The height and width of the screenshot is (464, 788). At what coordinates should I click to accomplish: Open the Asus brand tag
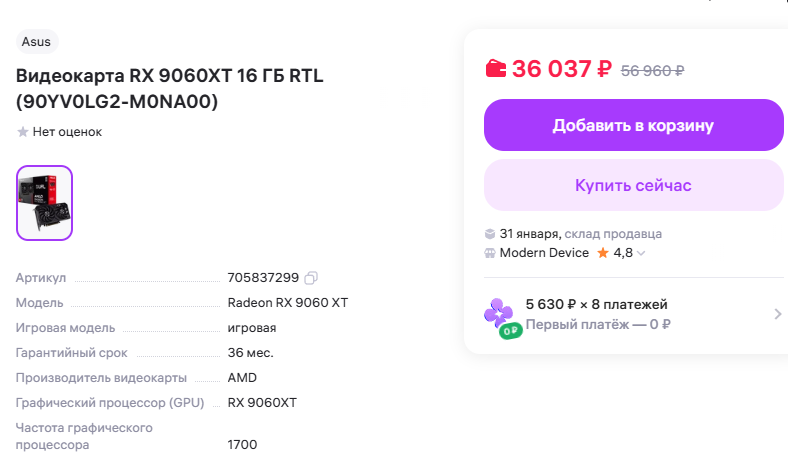point(37,41)
